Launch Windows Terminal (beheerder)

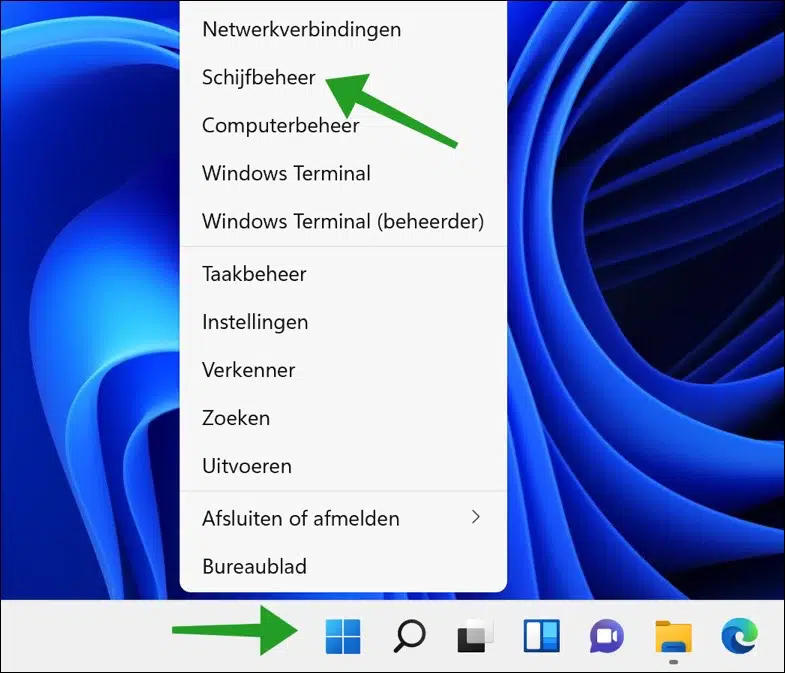pos(343,221)
